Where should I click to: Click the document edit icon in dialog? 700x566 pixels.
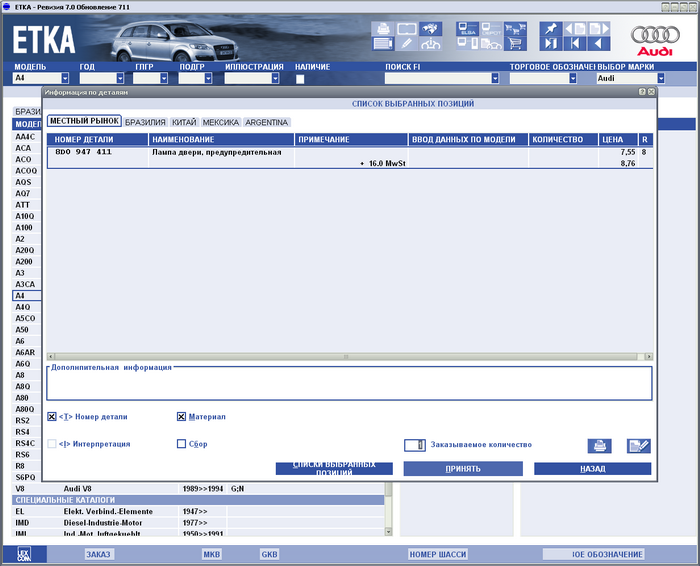click(638, 446)
